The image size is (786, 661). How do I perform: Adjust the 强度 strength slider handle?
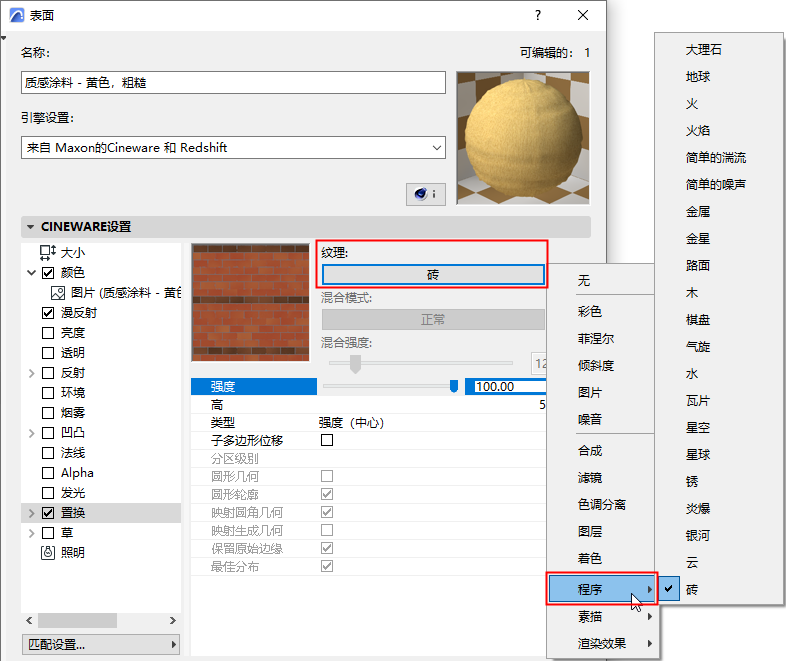454,386
